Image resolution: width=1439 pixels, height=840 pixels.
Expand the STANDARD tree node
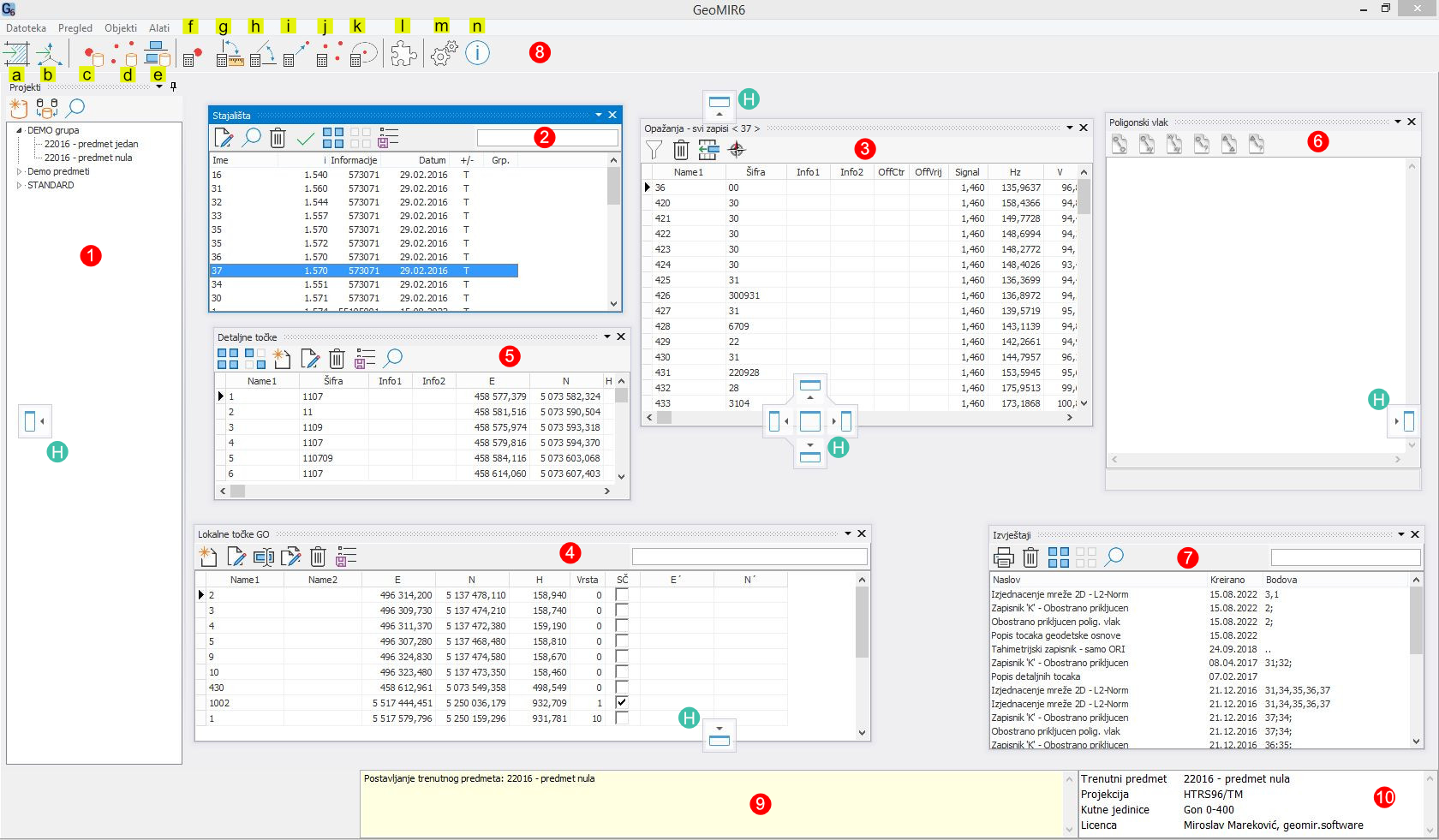click(x=20, y=186)
